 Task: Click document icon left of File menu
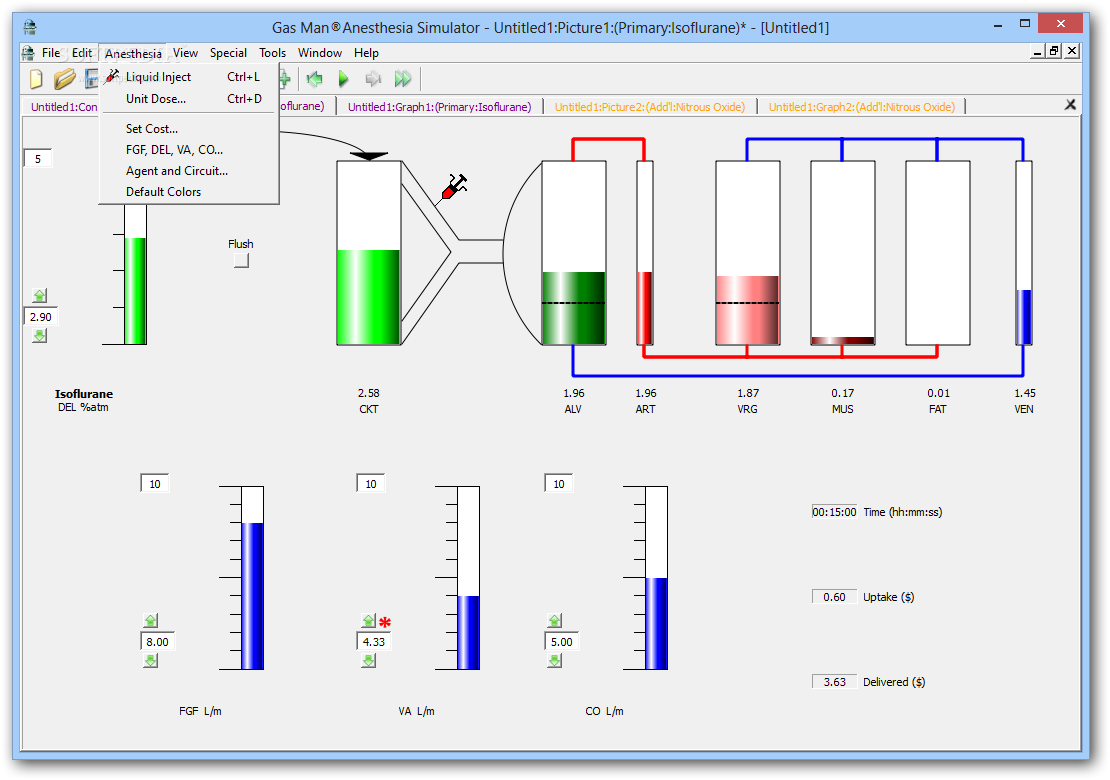(x=28, y=52)
